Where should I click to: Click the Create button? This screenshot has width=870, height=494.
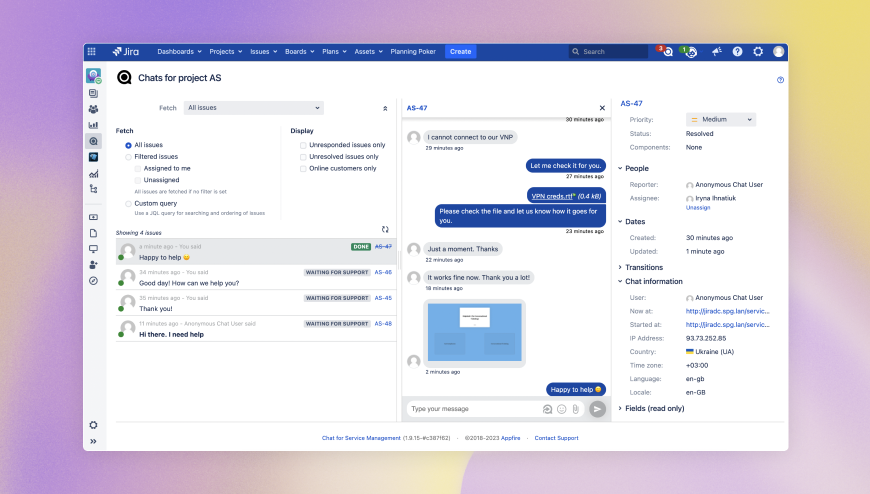[x=461, y=52]
